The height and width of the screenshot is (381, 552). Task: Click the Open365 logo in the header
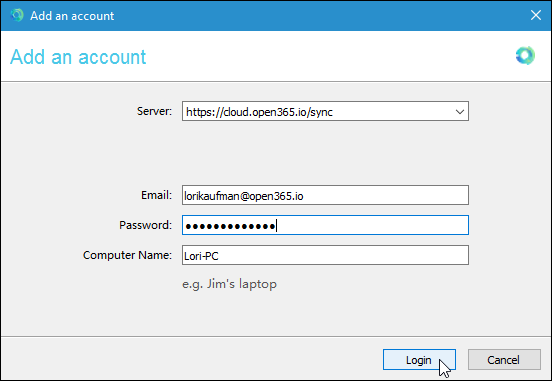[x=525, y=55]
